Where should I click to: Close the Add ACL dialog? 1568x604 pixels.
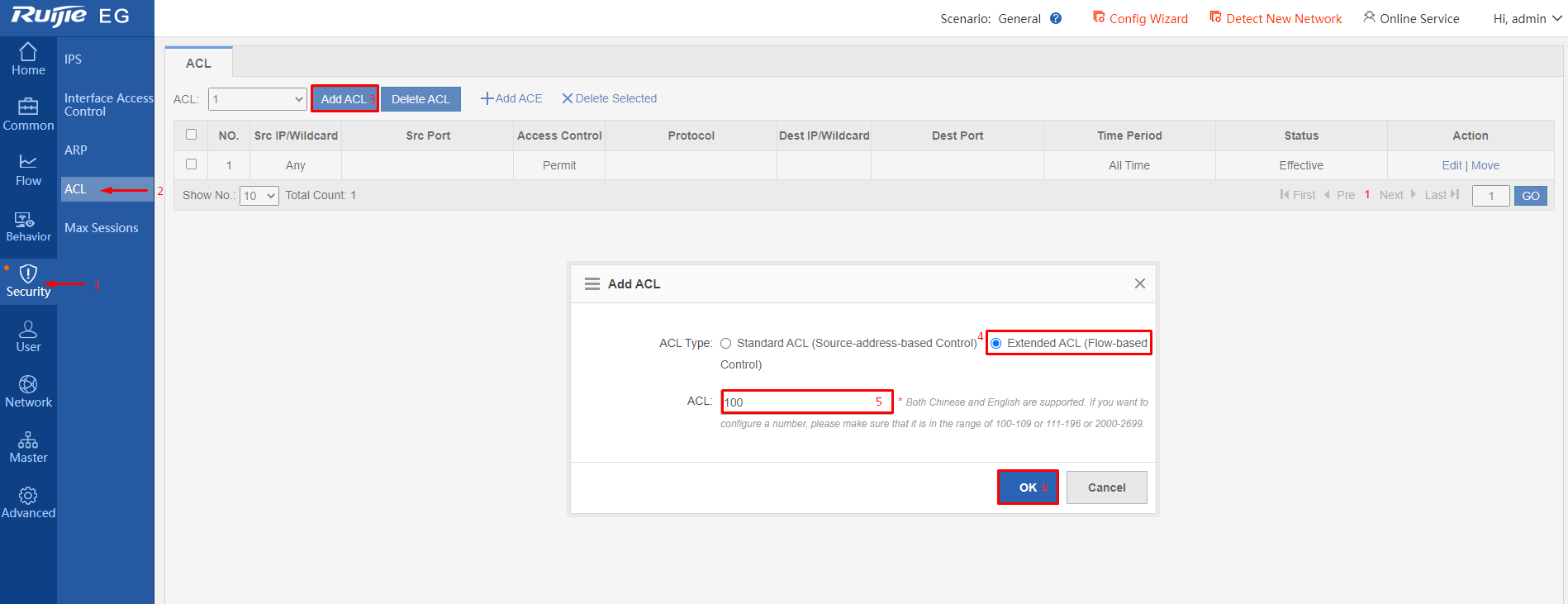point(1140,283)
